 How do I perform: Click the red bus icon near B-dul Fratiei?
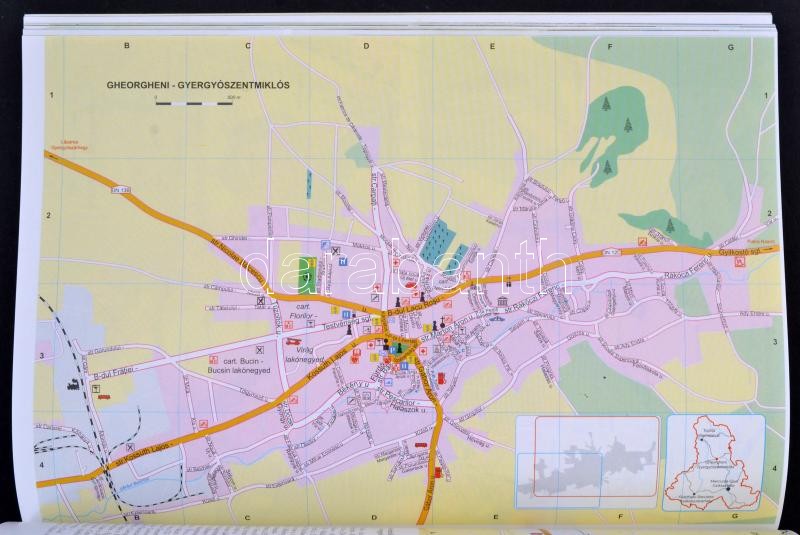click(x=102, y=397)
